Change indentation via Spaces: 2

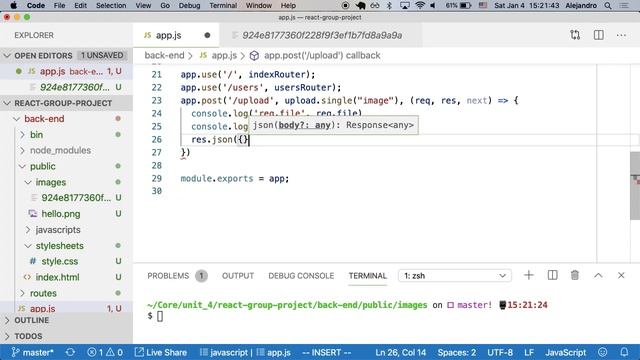click(x=457, y=352)
